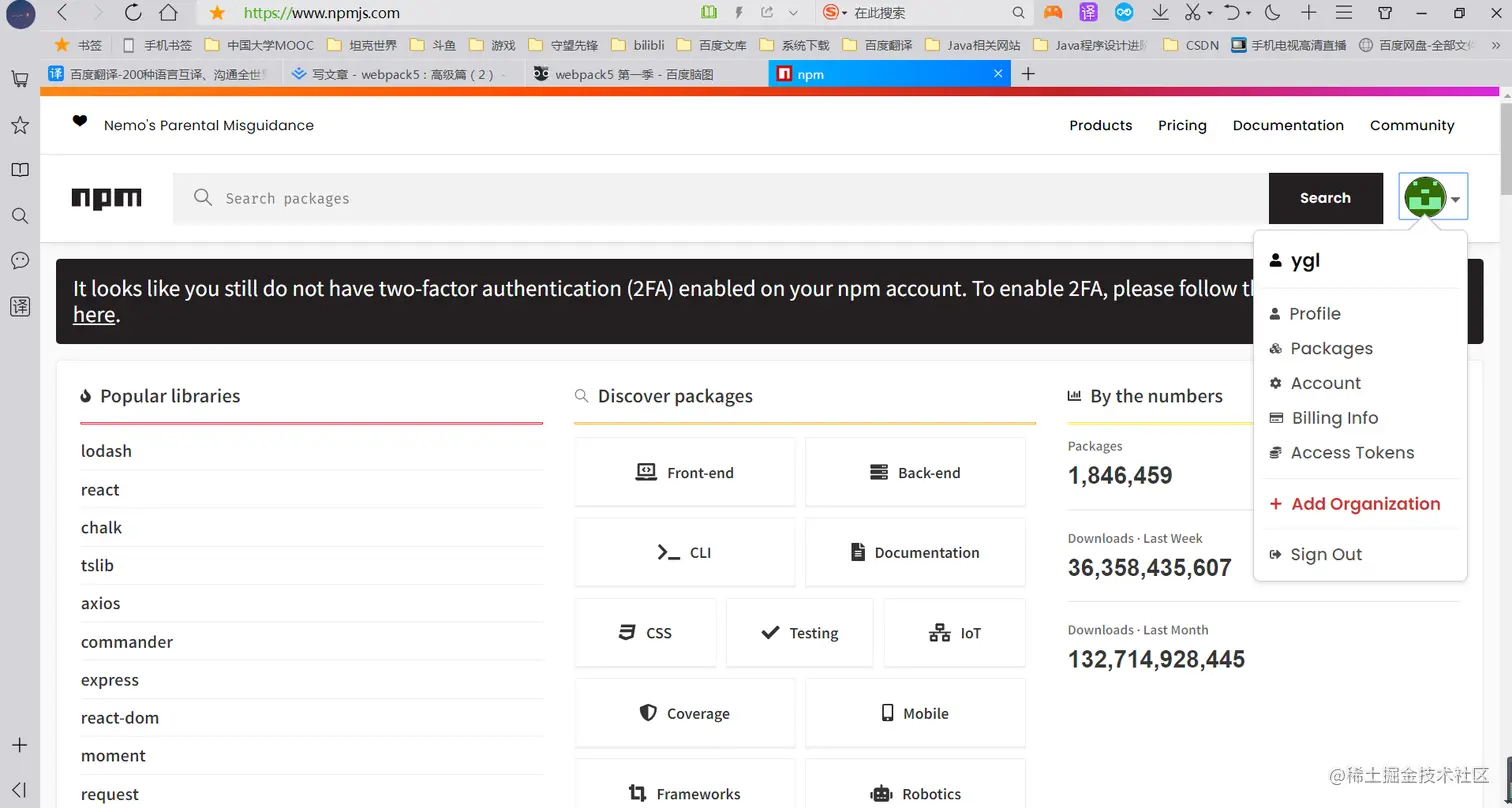Open the browser home page icon

tap(168, 13)
